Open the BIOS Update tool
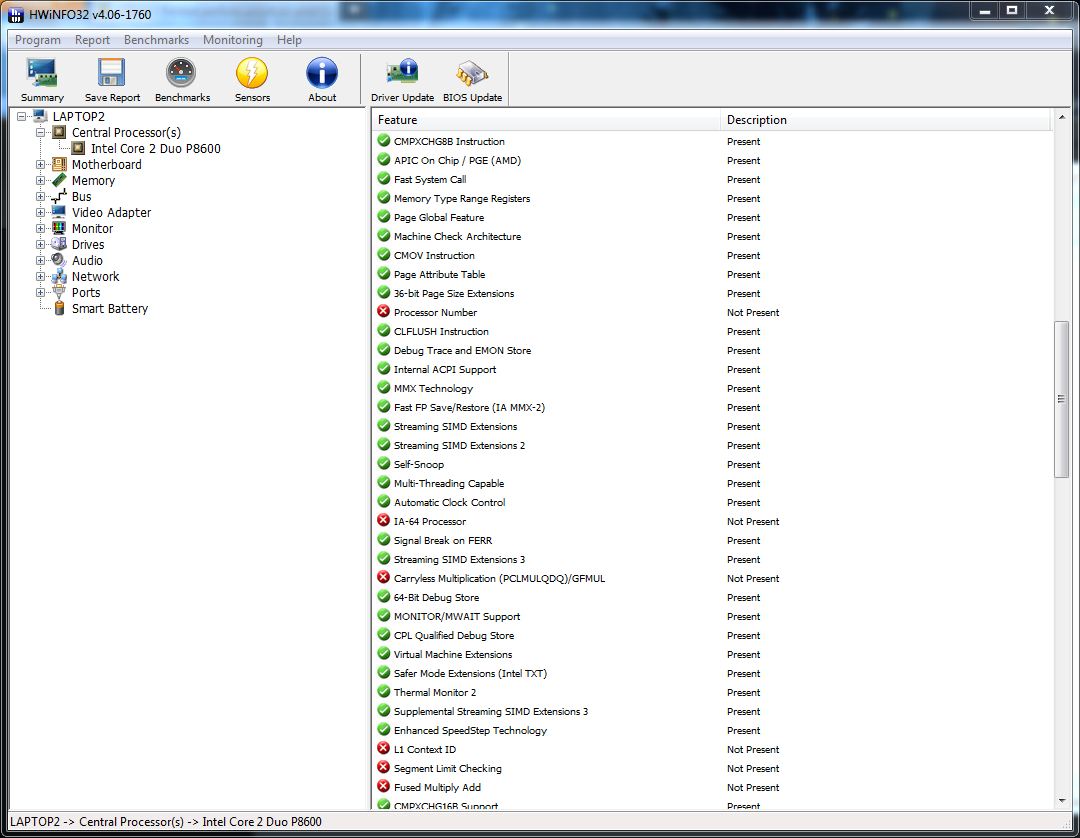The height and width of the screenshot is (838, 1080). (472, 79)
